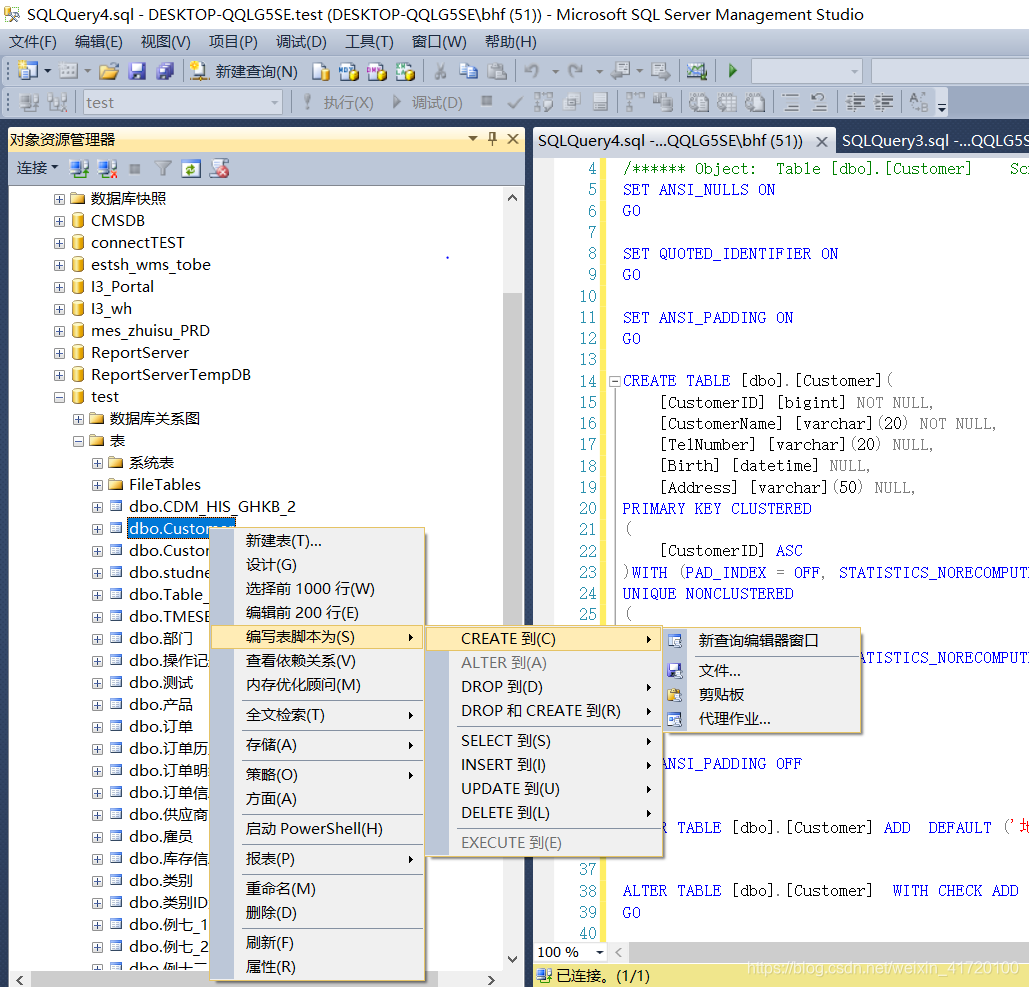Open file with the folder icon in toolbar

(x=109, y=71)
